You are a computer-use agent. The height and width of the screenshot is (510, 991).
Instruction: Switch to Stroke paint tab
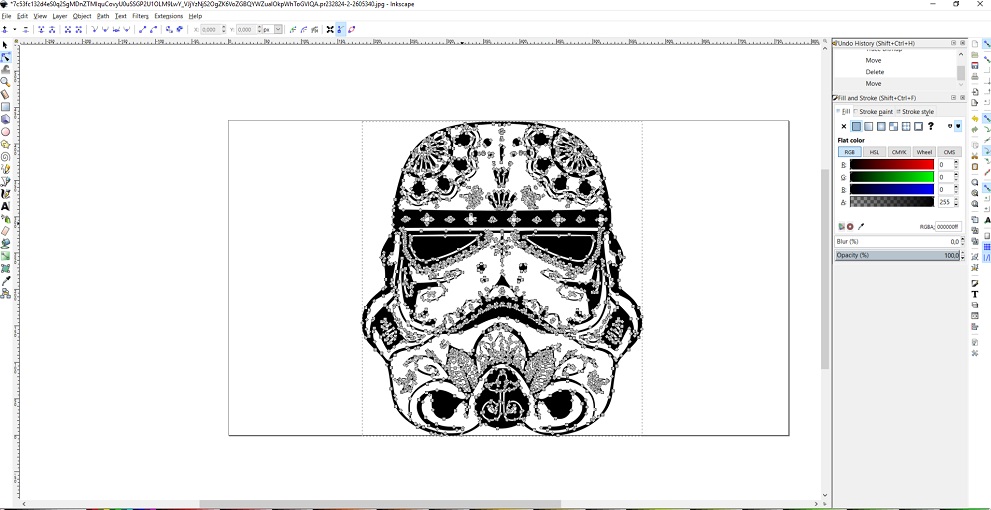tap(873, 112)
